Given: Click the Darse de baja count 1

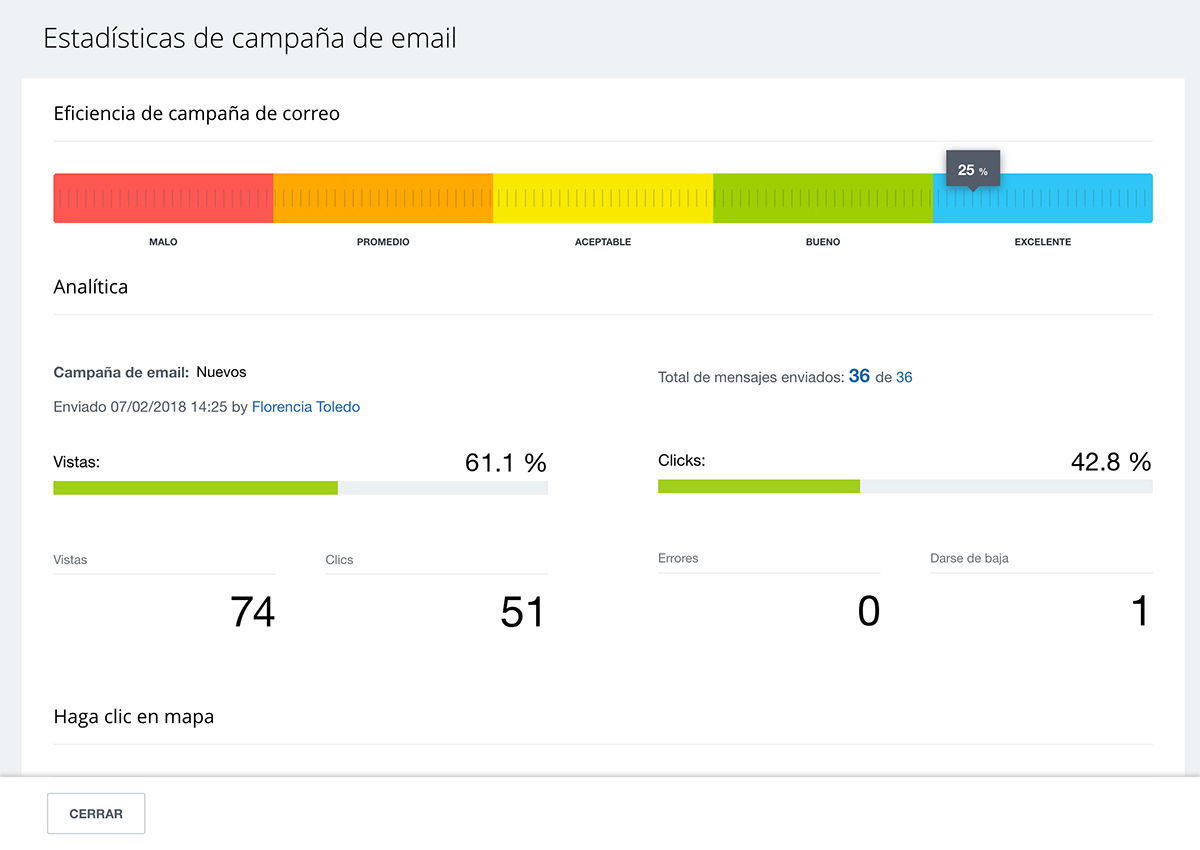Looking at the screenshot, I should point(1139,611).
